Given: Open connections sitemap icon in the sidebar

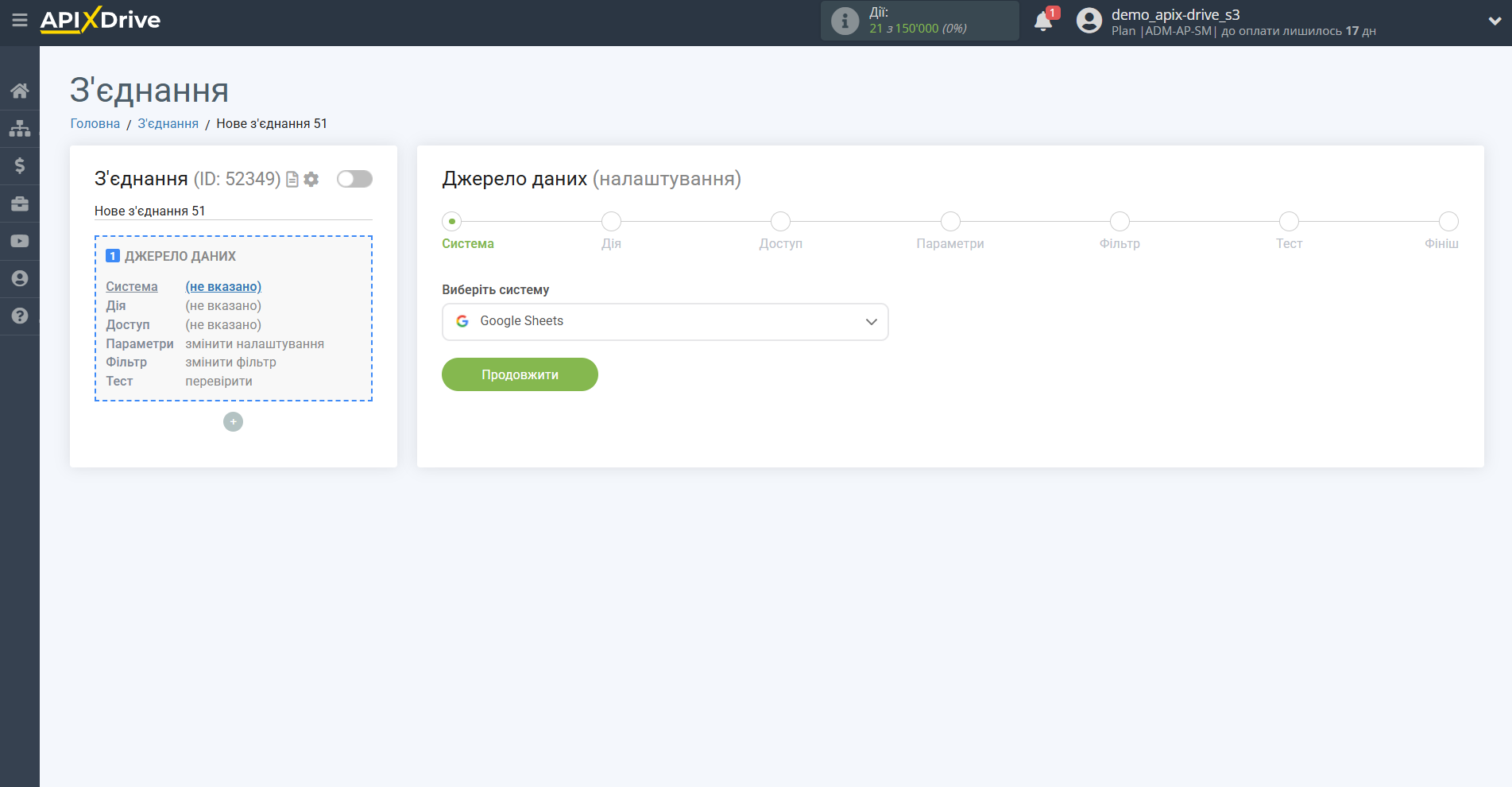Looking at the screenshot, I should [20, 128].
